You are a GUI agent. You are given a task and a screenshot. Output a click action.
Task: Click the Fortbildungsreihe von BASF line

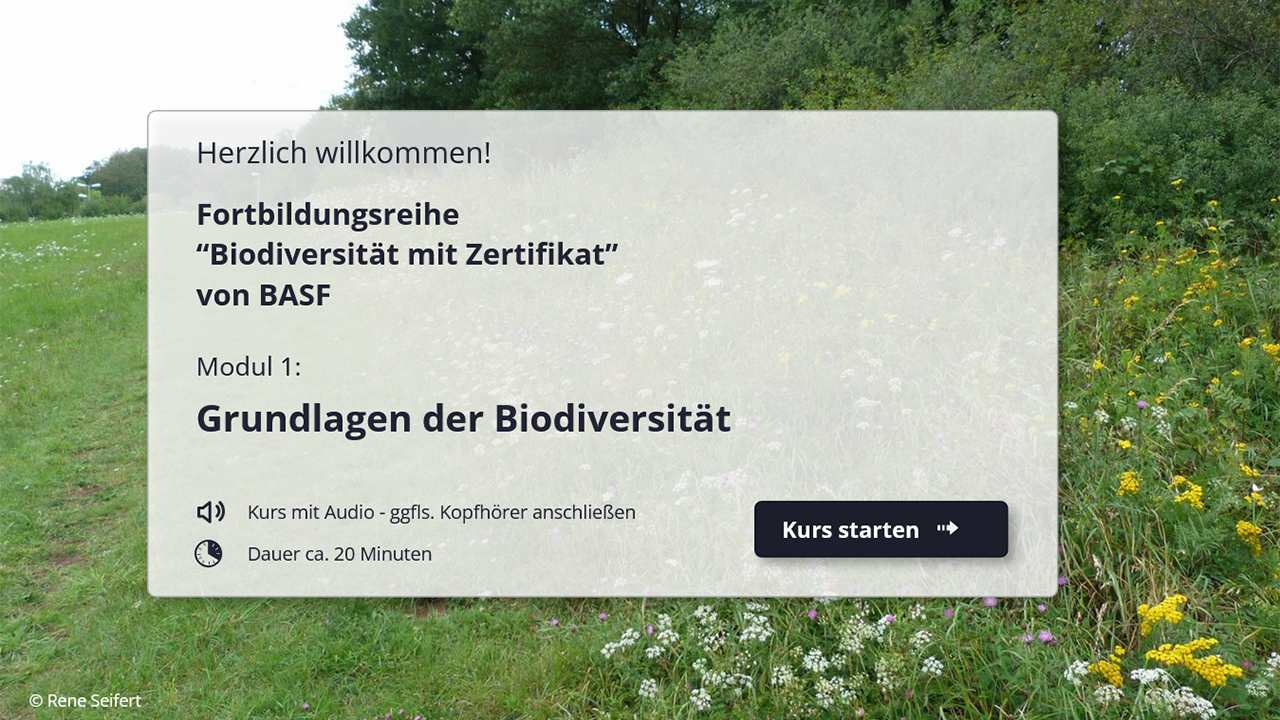(x=328, y=214)
